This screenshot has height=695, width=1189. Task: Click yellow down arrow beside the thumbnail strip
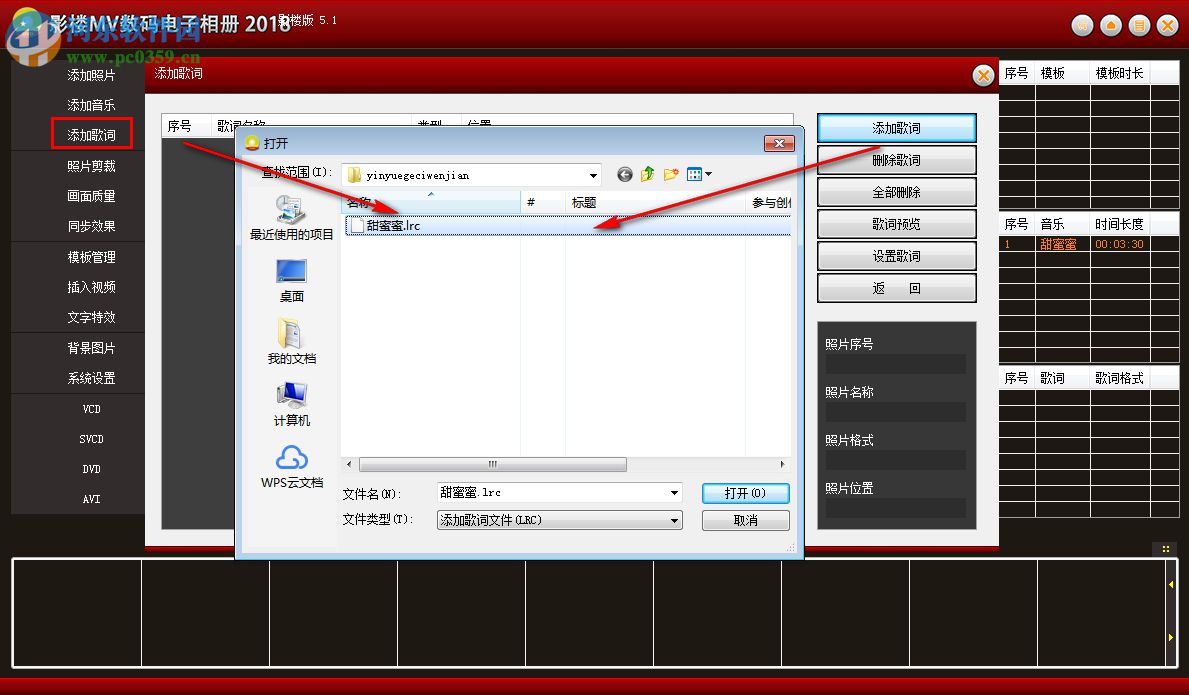[x=1171, y=637]
